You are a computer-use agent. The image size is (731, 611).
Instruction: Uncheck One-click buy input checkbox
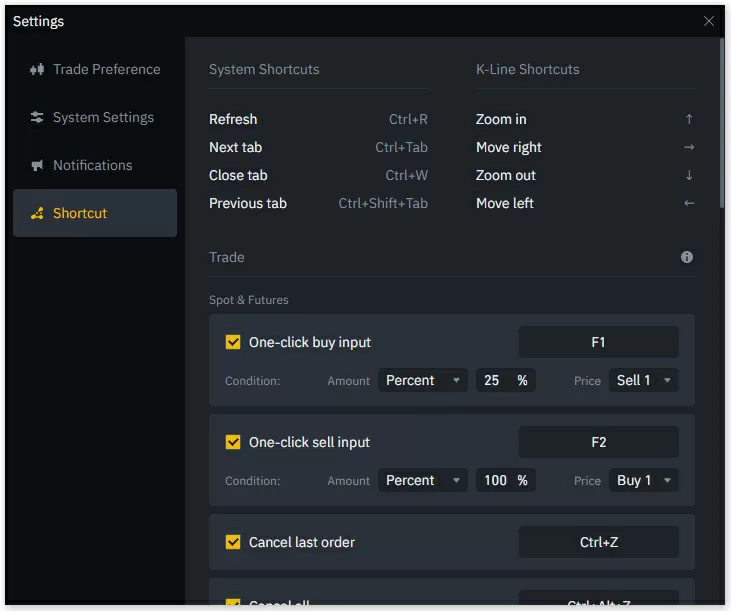pos(233,342)
